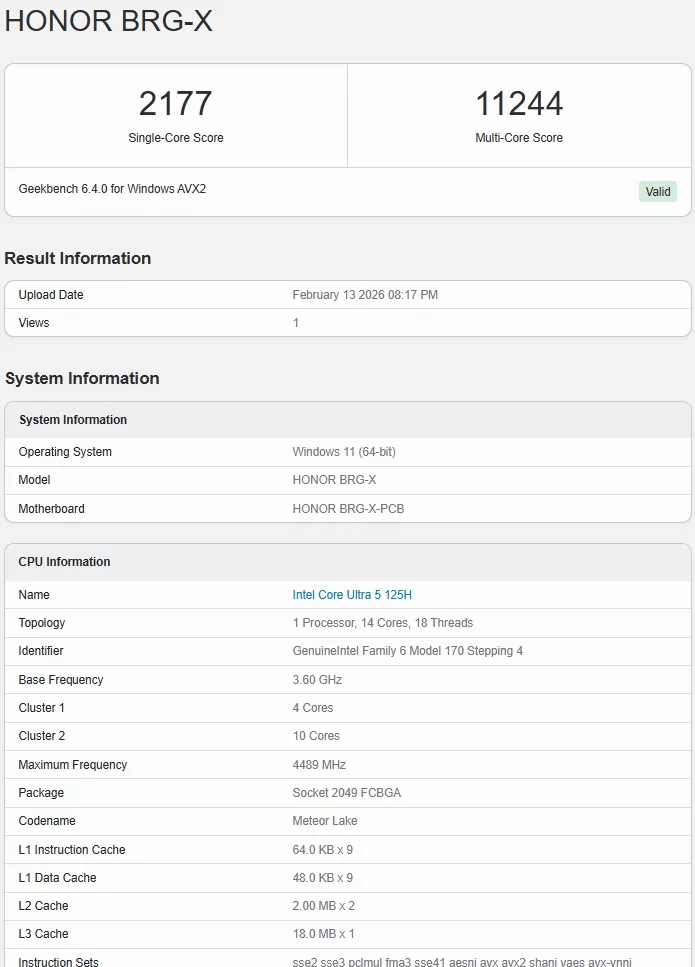This screenshot has width=695, height=967.
Task: Open the Intel Core Ultra 5 125H link
Action: coord(352,595)
